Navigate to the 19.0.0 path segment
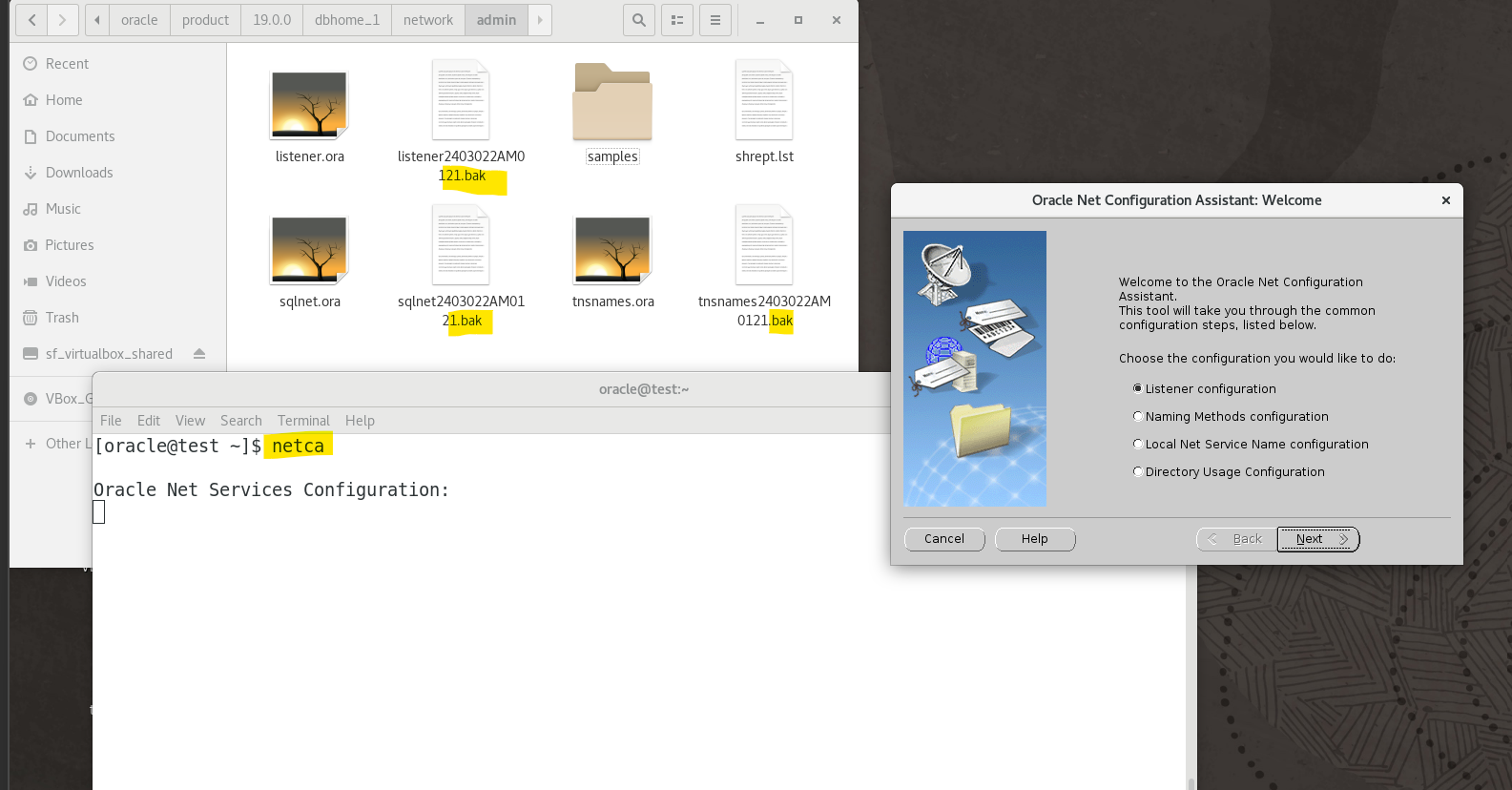The height and width of the screenshot is (790, 1512). point(272,20)
